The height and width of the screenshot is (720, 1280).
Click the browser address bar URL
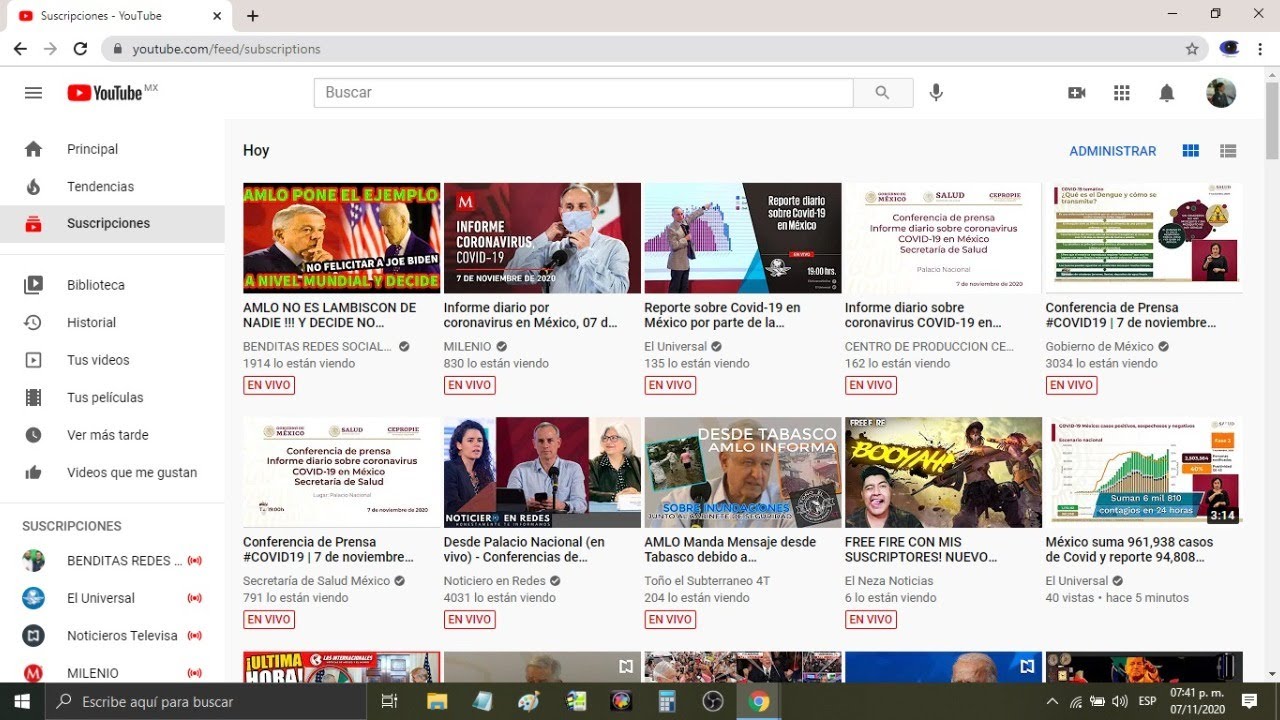pyautogui.click(x=226, y=49)
